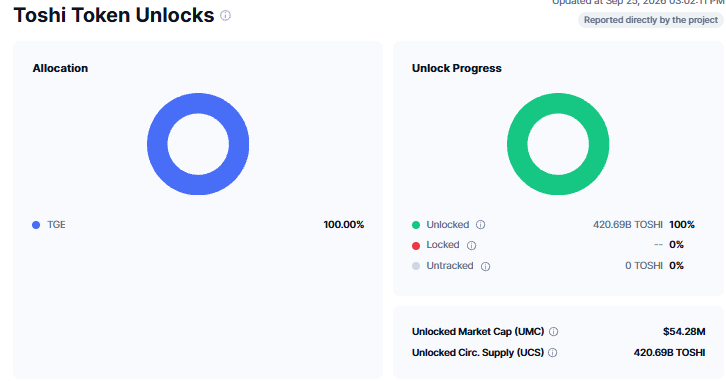Open info tooltip for Unlocked Market Cap (UMC)
Viewport: 726px width, 381px height.
coord(553,331)
